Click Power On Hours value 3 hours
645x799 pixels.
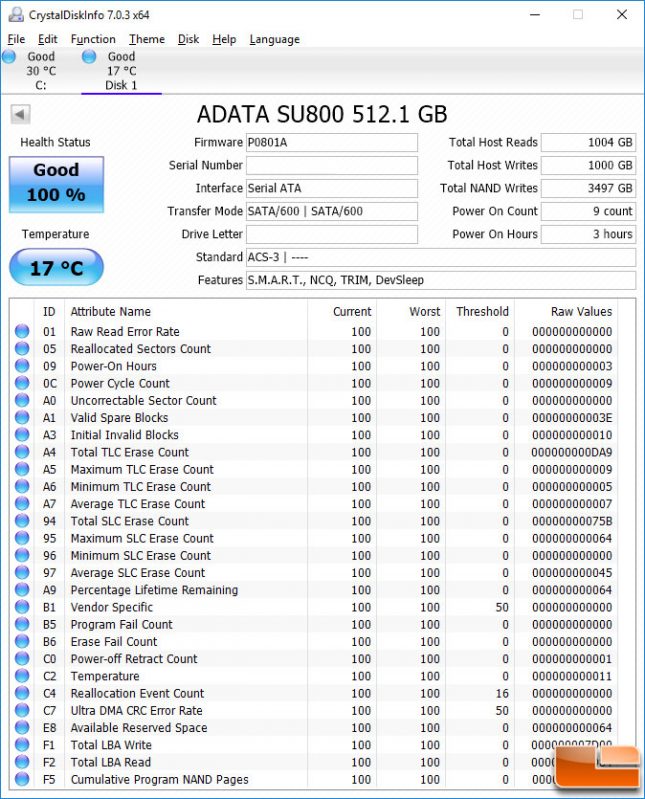(588, 234)
